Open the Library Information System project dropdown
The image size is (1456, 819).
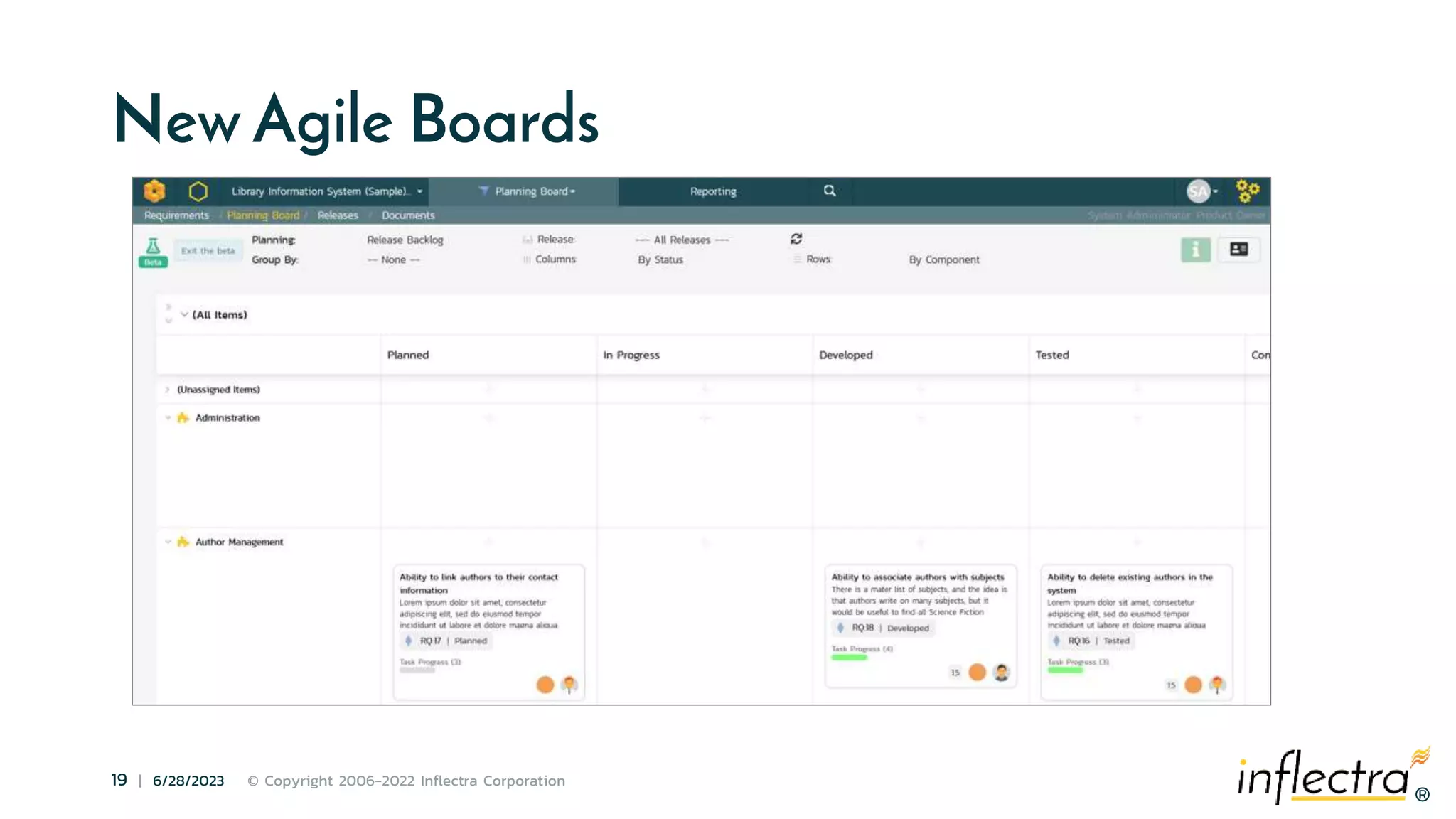pyautogui.click(x=327, y=191)
